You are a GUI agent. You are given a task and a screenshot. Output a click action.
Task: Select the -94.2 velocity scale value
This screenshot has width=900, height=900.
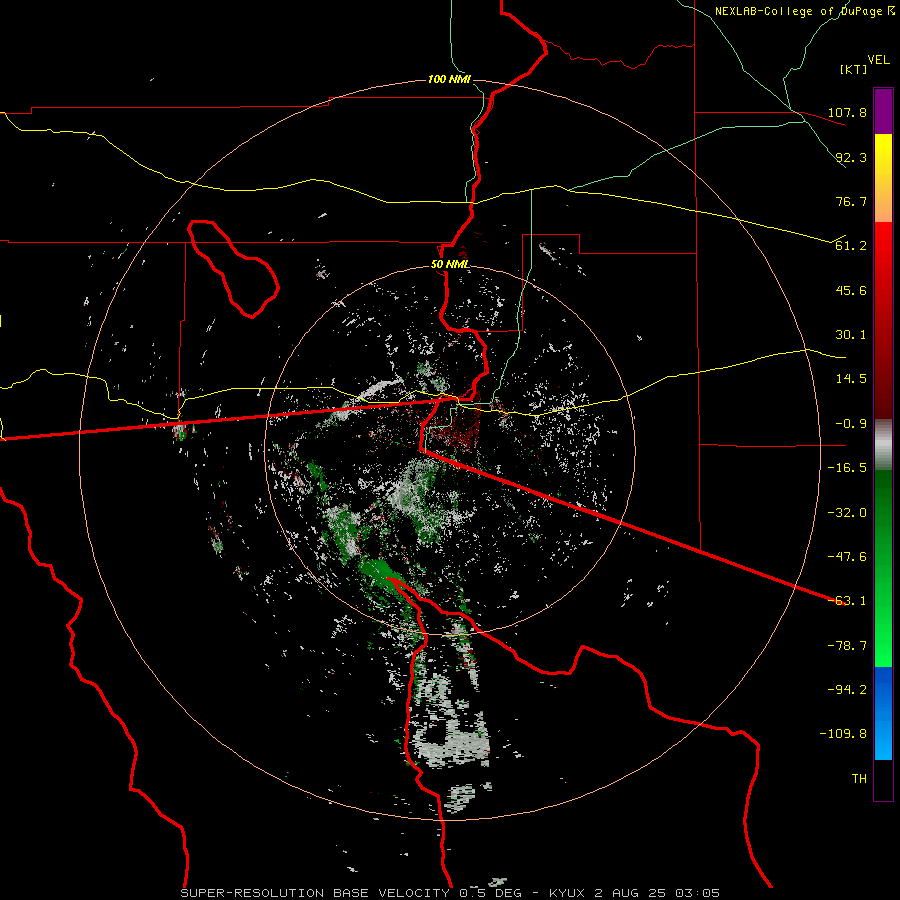(847, 690)
